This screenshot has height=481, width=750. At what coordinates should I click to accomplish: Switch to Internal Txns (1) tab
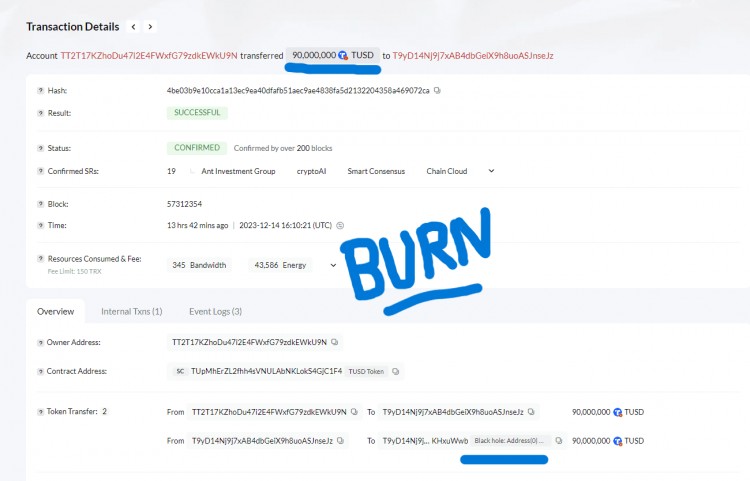(x=132, y=311)
